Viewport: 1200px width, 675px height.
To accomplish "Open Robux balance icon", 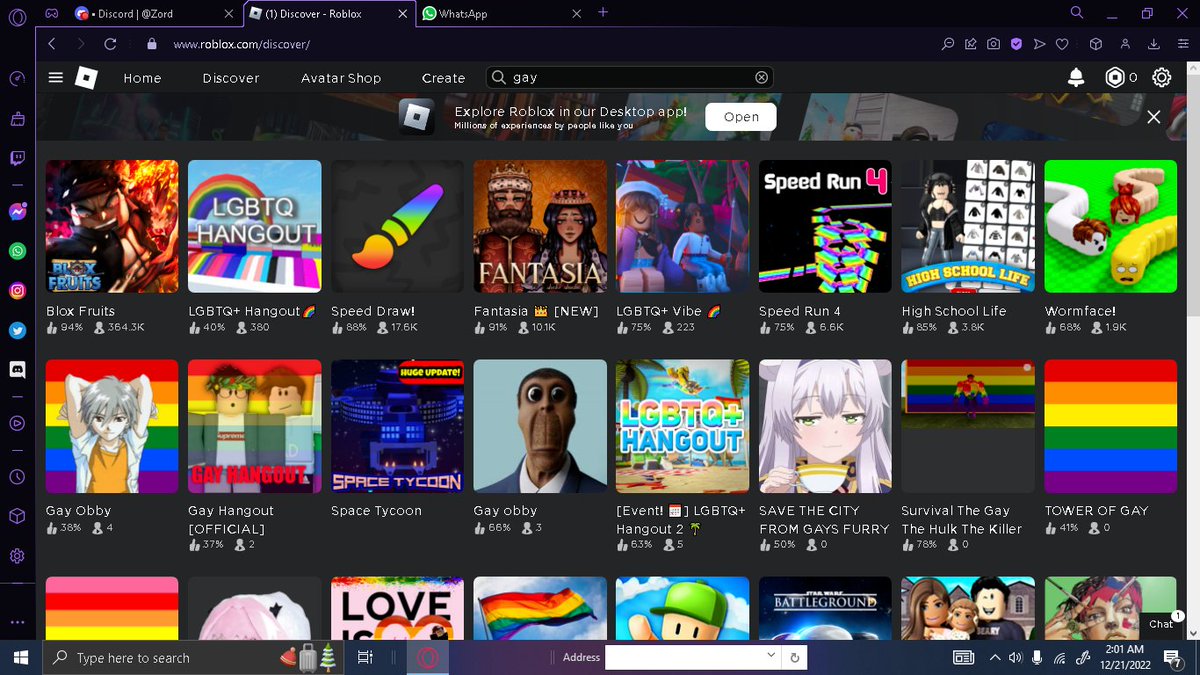I will (1114, 77).
